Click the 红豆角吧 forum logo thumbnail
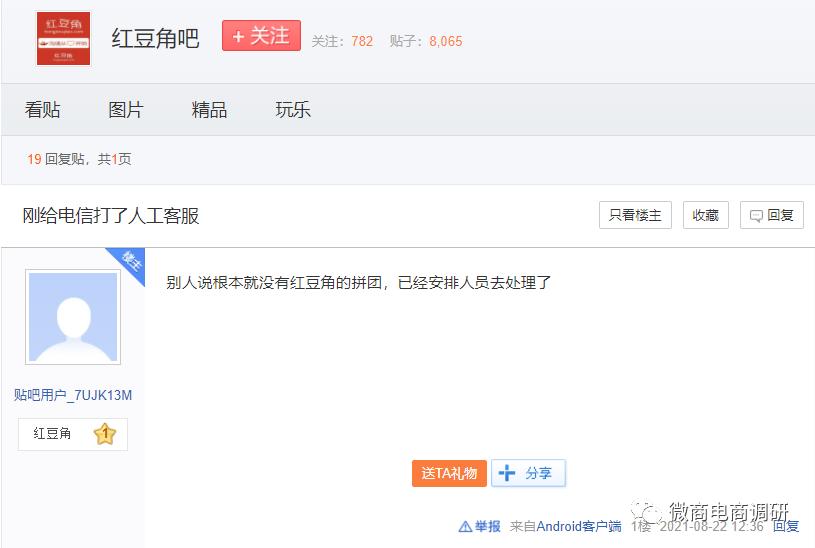This screenshot has width=815, height=548. click(x=63, y=38)
